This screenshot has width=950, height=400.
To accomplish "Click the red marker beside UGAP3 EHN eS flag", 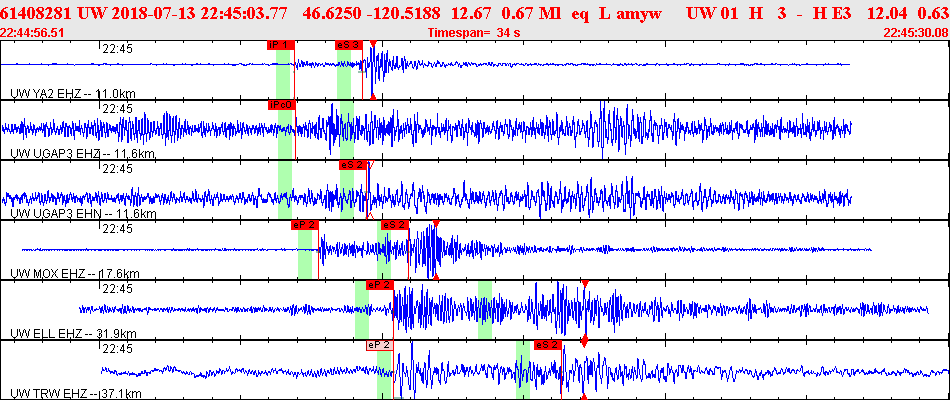I will click(x=371, y=164).
